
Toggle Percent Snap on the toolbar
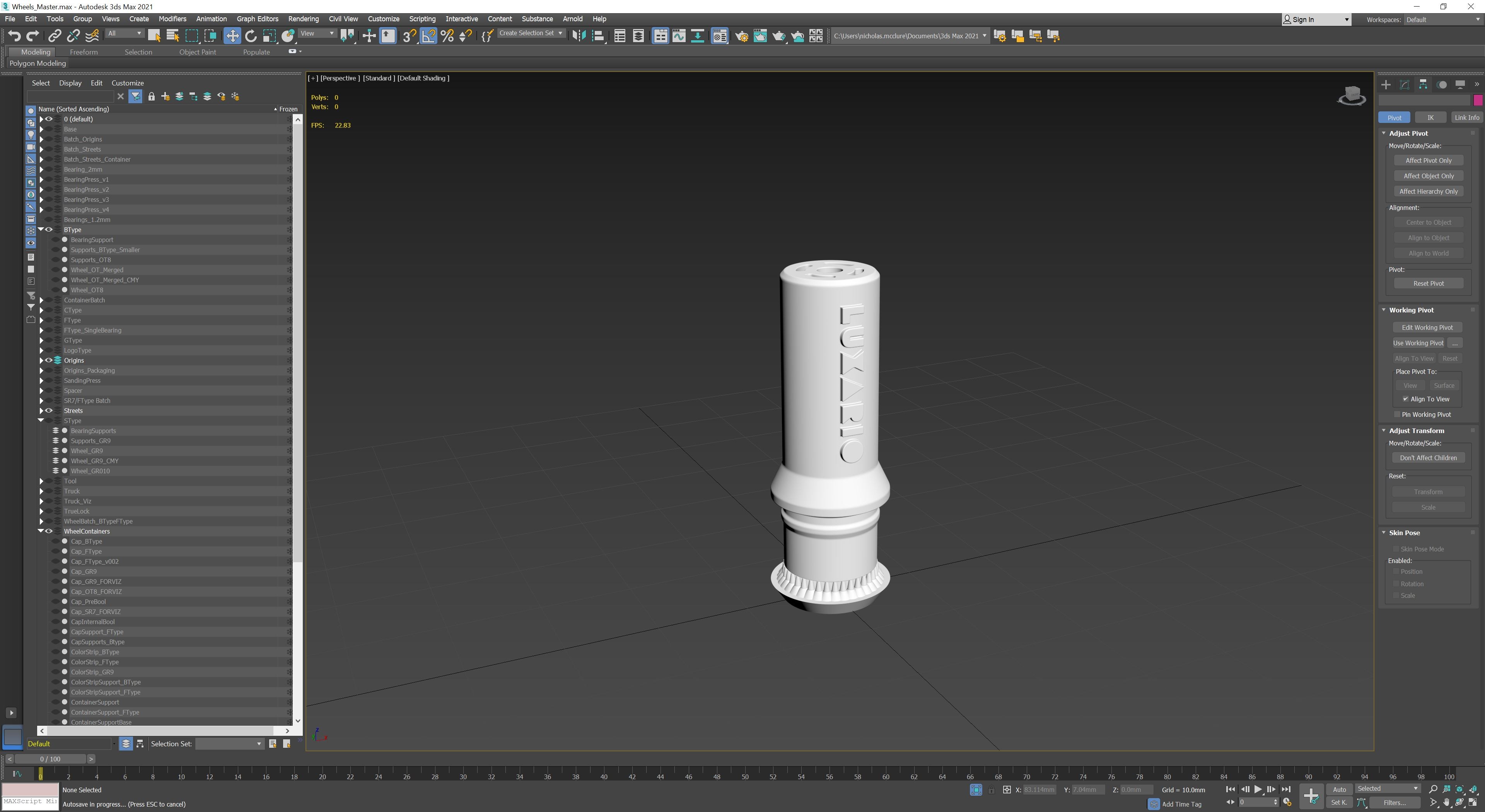[x=447, y=36]
